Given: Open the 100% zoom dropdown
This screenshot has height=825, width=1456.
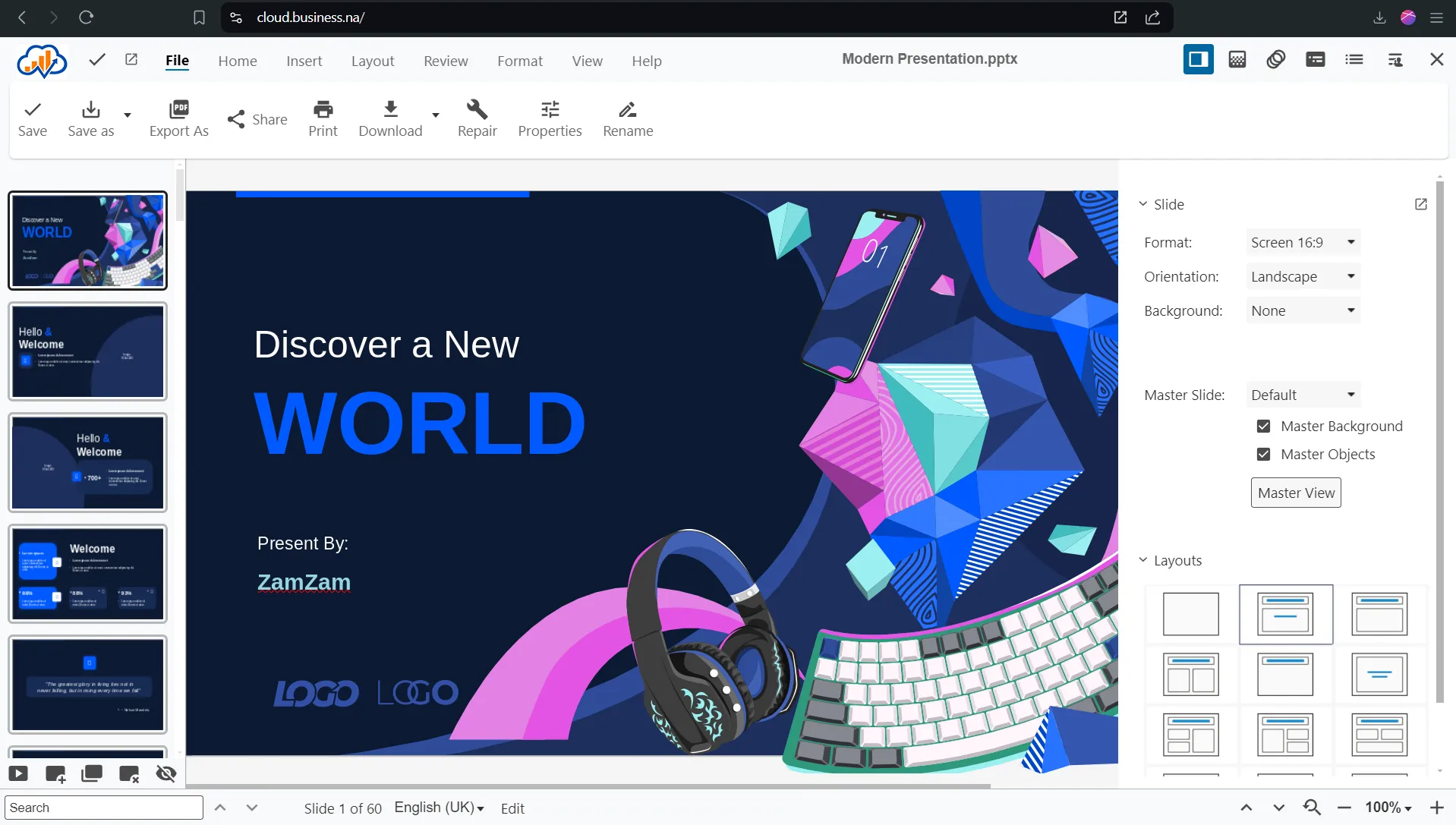Looking at the screenshot, I should (x=1388, y=808).
